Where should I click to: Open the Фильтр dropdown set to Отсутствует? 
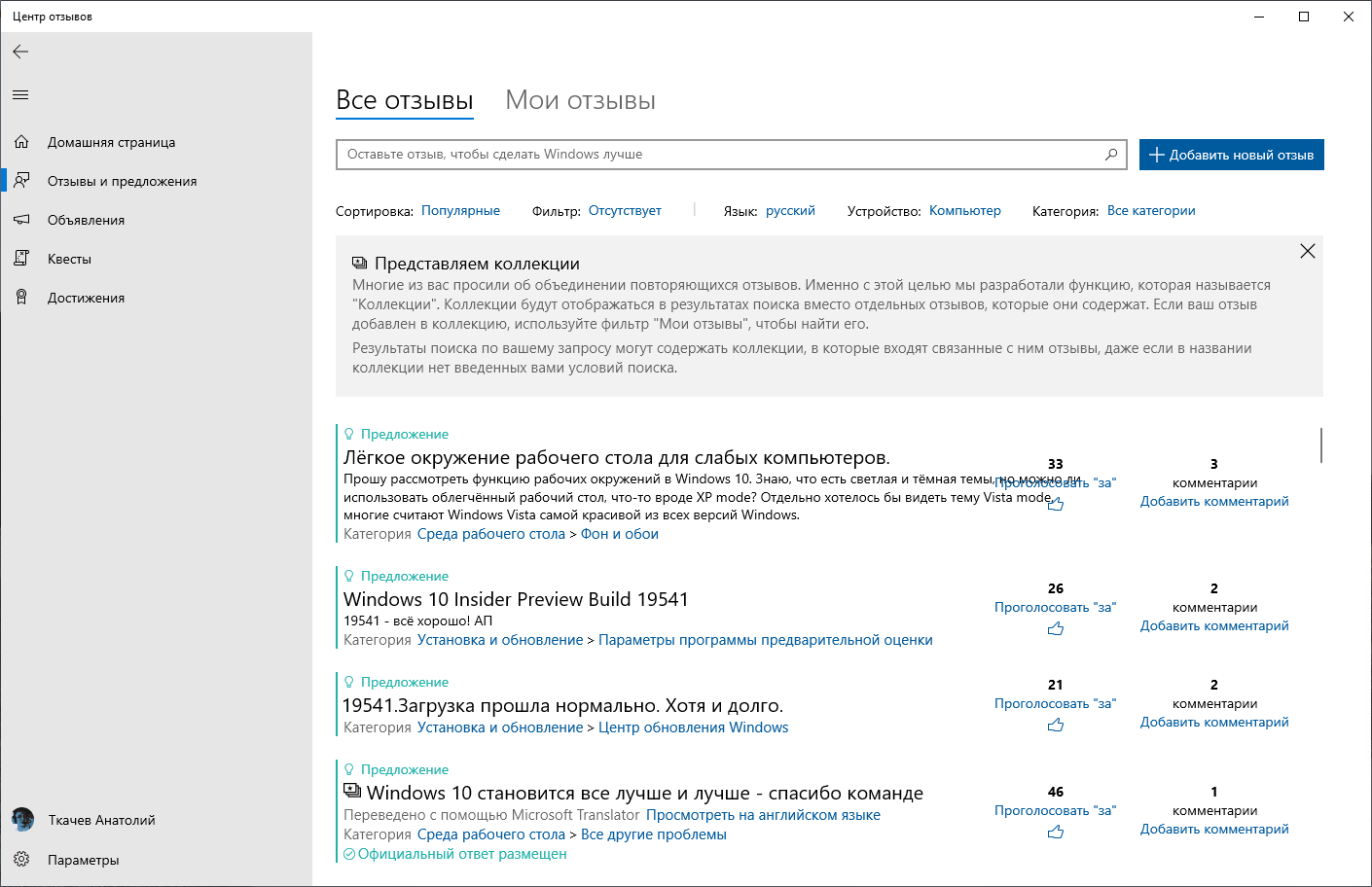(625, 211)
